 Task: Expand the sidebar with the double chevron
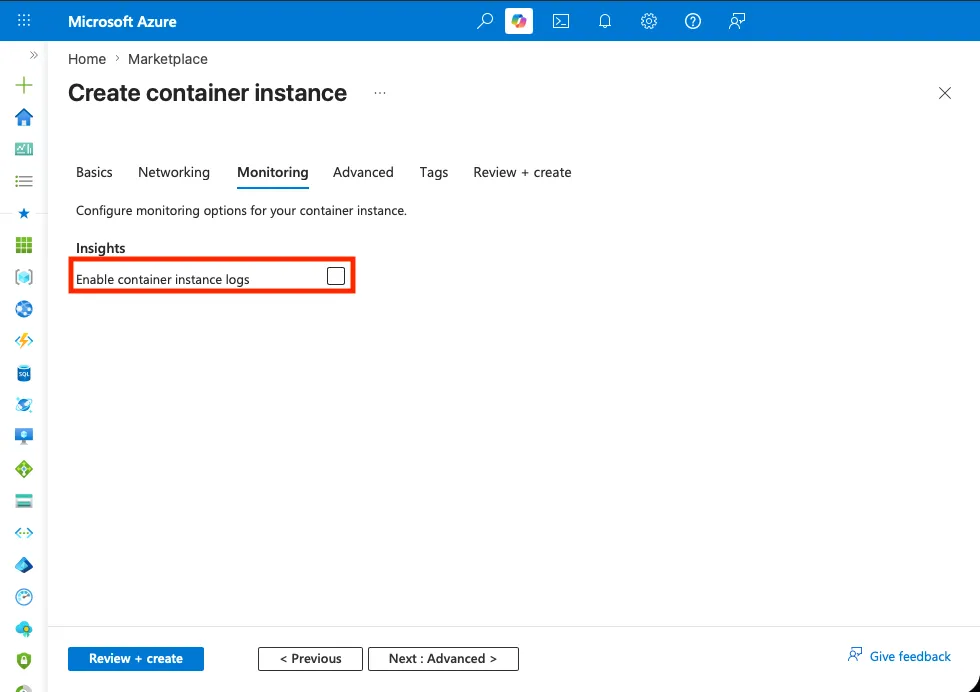point(34,55)
